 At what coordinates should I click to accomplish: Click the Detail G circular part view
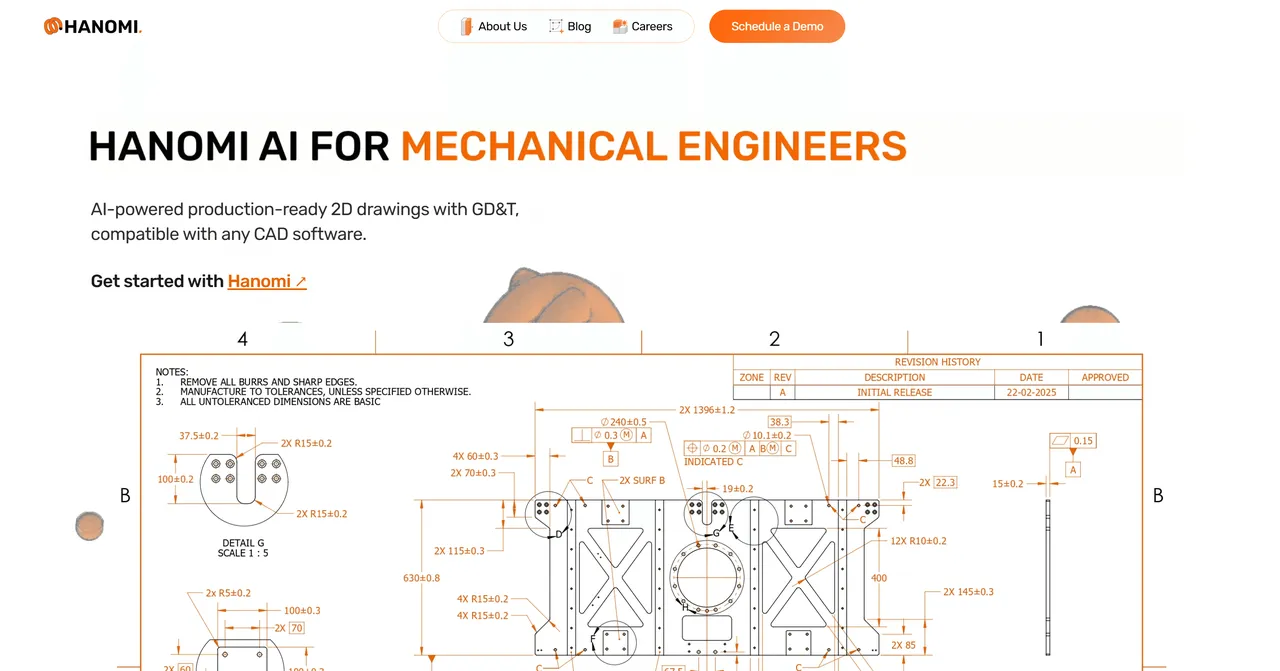tap(244, 489)
